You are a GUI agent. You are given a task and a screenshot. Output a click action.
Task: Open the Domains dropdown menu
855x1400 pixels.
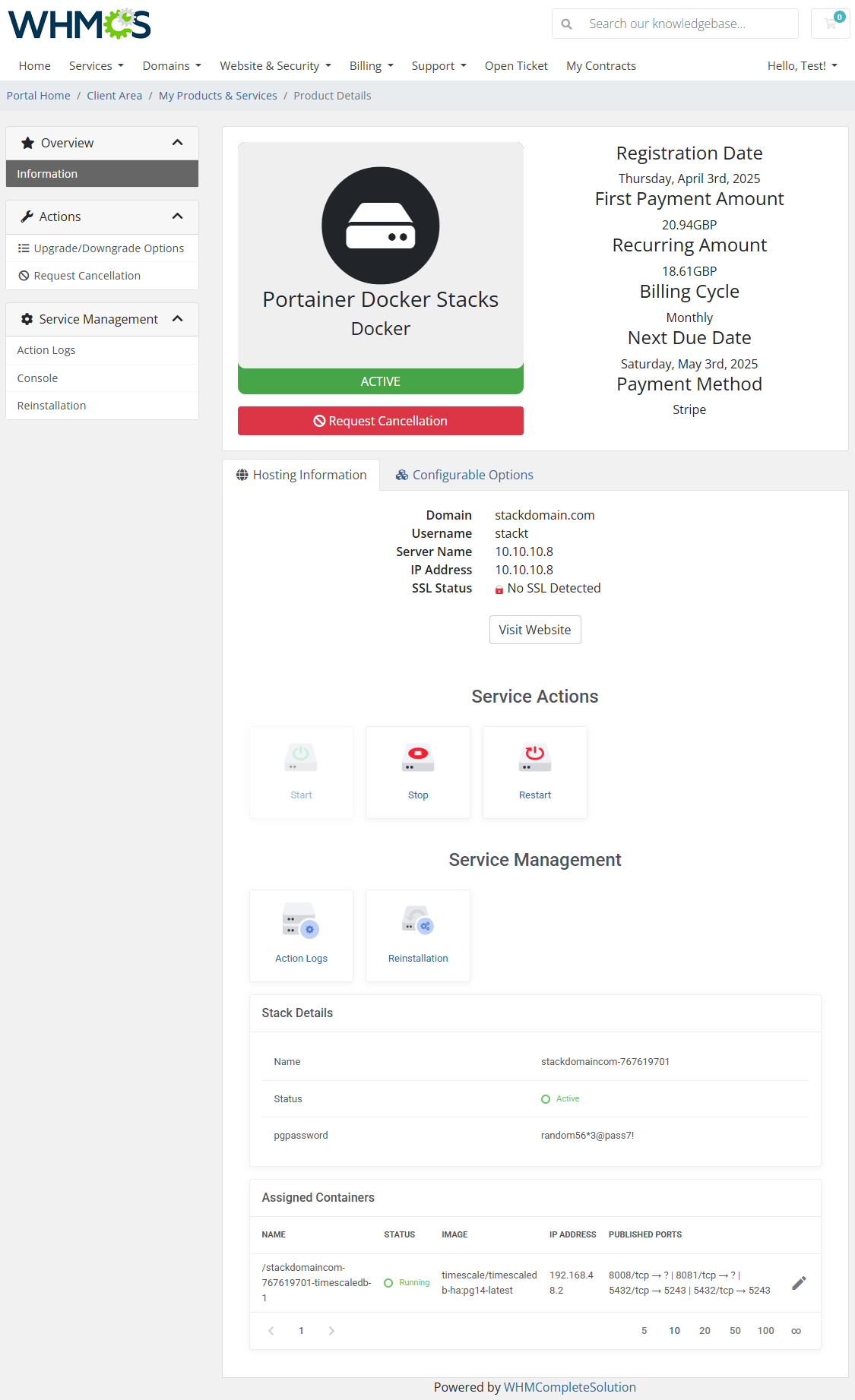pos(172,66)
